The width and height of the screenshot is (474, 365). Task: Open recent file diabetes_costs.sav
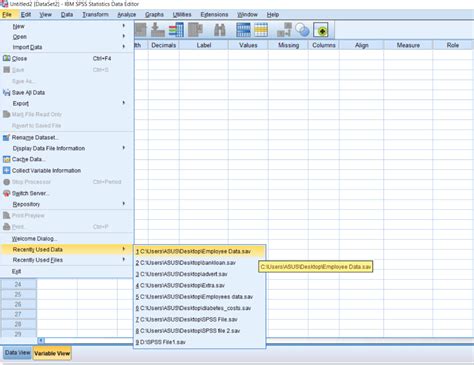click(199, 308)
